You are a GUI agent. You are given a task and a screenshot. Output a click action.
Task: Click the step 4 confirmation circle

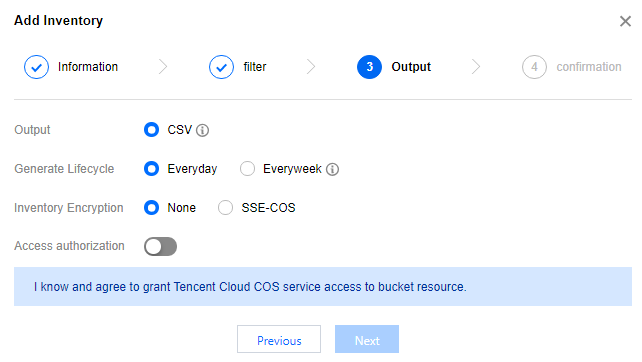pos(534,67)
